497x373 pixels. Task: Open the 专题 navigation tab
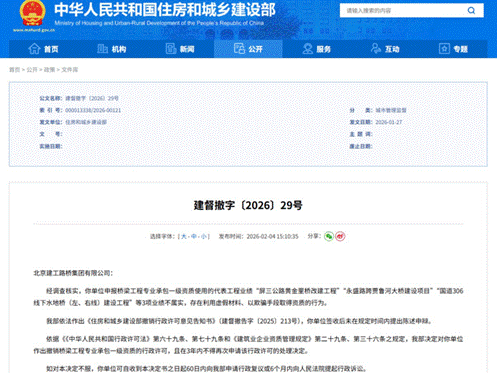click(x=453, y=49)
